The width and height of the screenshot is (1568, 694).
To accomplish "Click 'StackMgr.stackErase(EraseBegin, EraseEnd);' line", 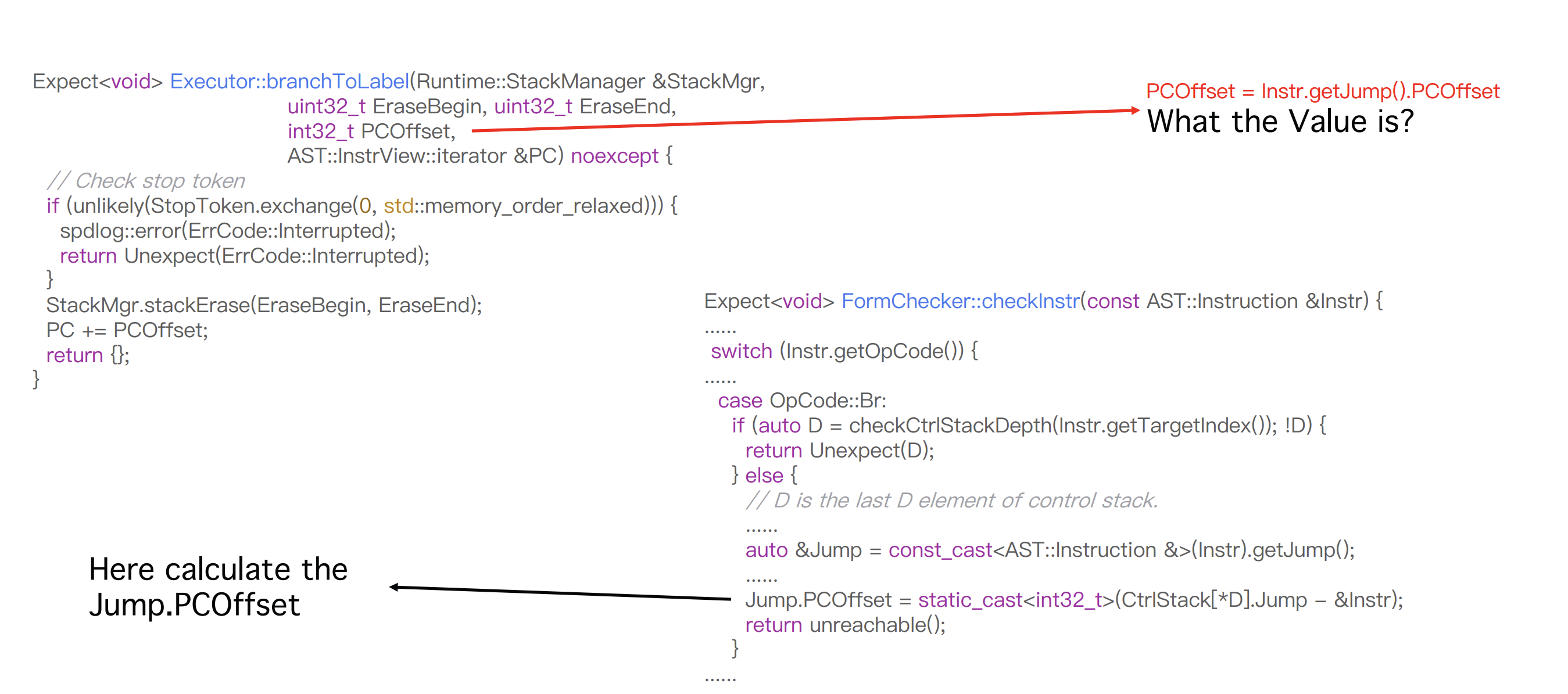I will pos(264,305).
